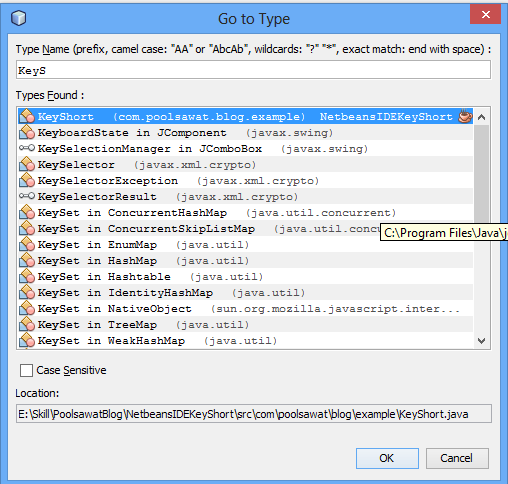The image size is (508, 484).
Task: Enable the Case Sensitive checkbox
Action: (x=26, y=370)
